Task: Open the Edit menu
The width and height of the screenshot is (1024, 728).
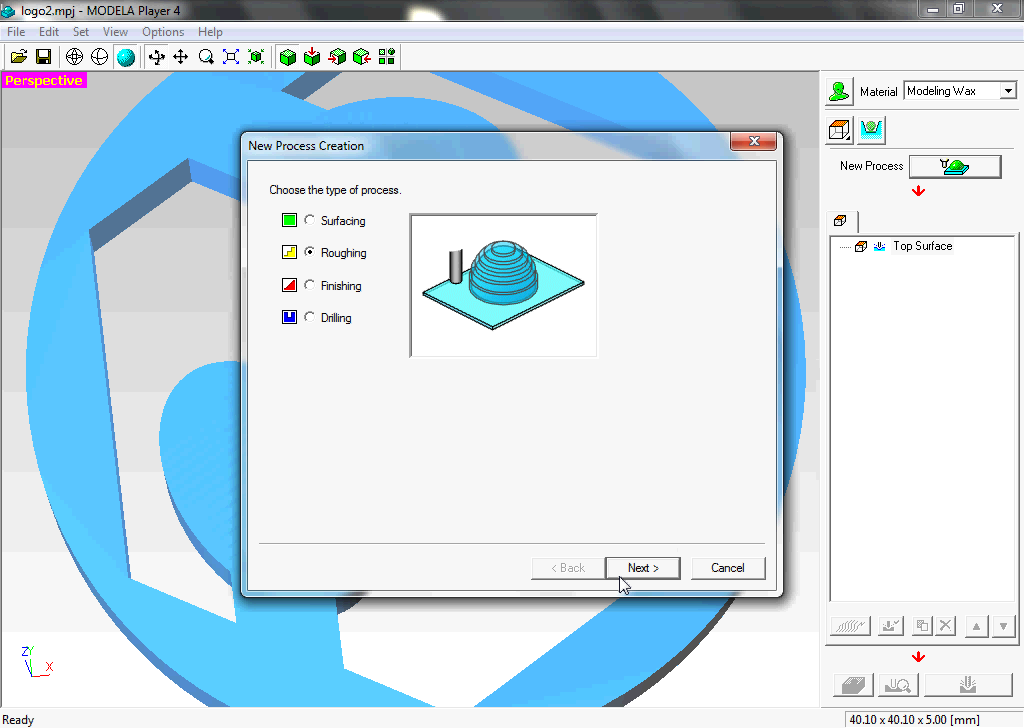Action: pos(48,32)
